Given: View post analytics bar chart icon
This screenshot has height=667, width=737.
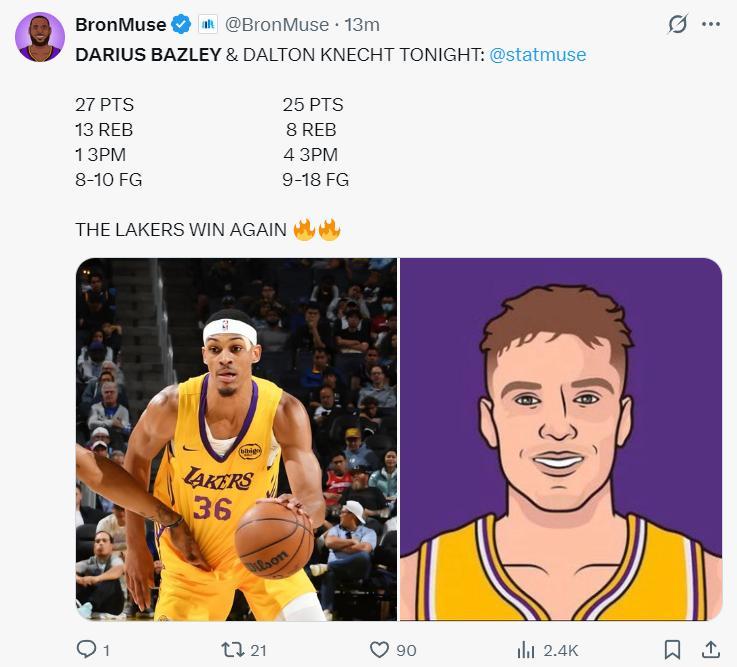Looking at the screenshot, I should coord(526,650).
